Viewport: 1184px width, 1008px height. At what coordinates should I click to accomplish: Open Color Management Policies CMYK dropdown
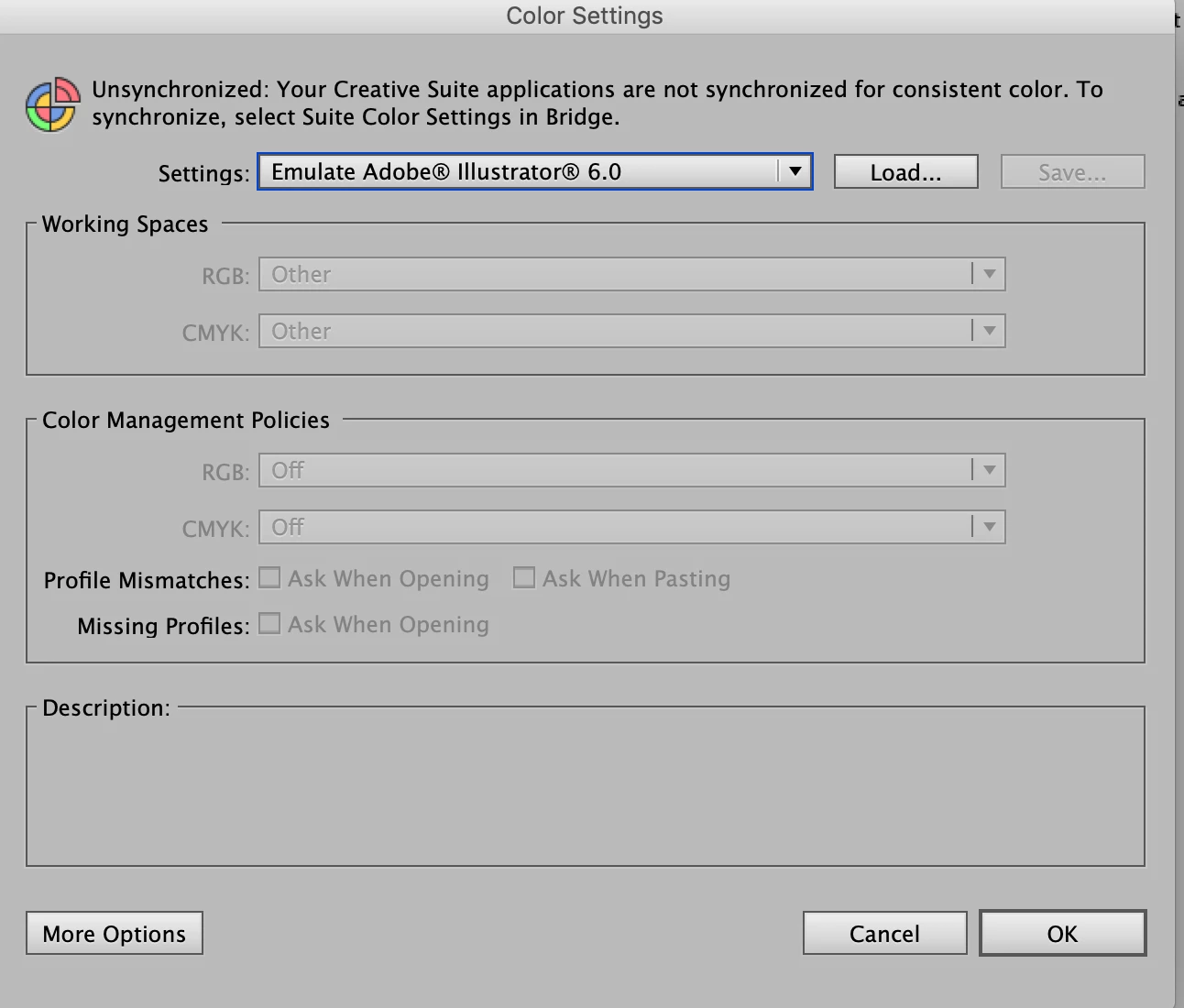coord(632,527)
